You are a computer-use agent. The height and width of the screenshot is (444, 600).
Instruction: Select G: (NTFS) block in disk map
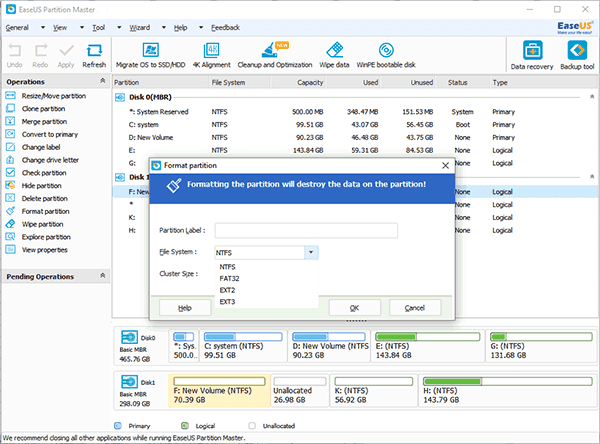coord(541,346)
